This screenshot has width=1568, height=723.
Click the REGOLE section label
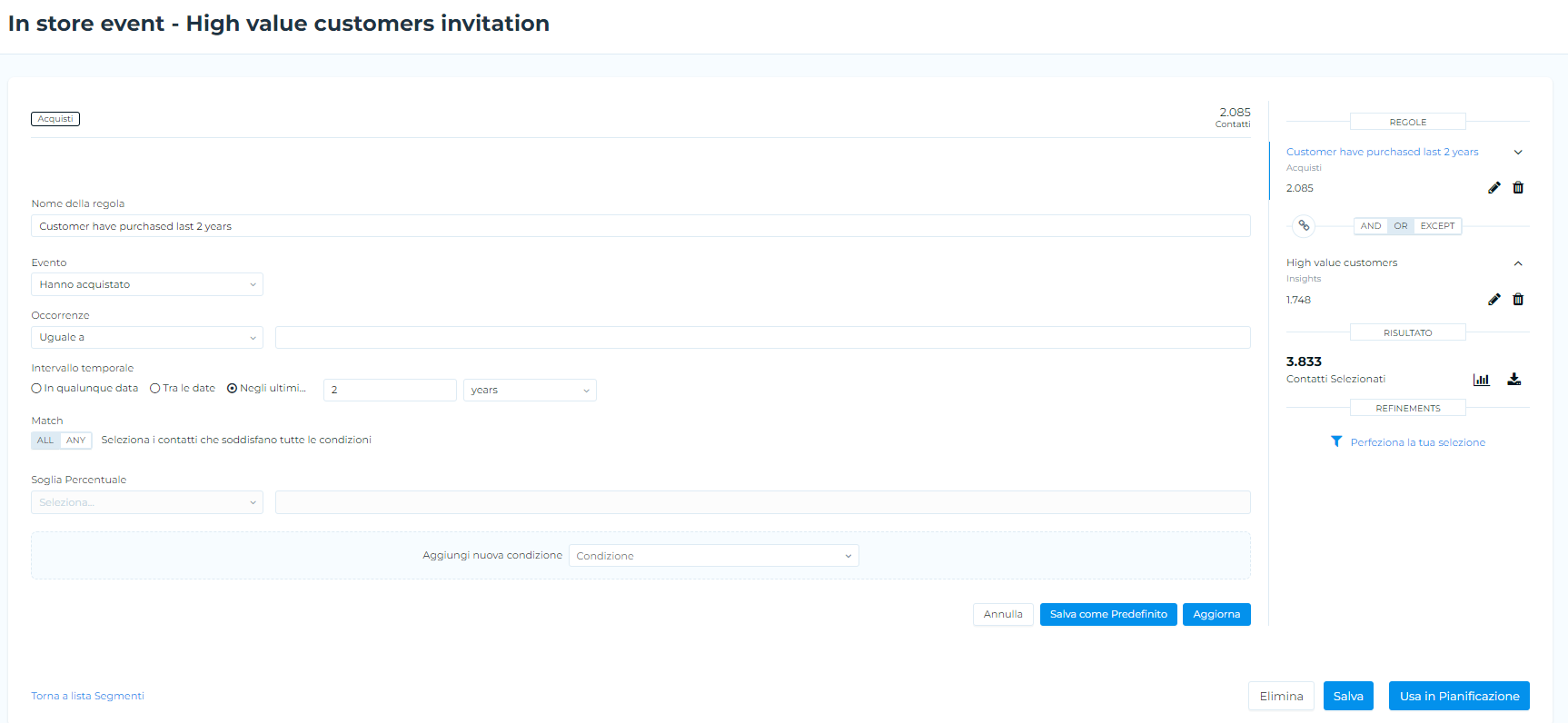pos(1408,122)
